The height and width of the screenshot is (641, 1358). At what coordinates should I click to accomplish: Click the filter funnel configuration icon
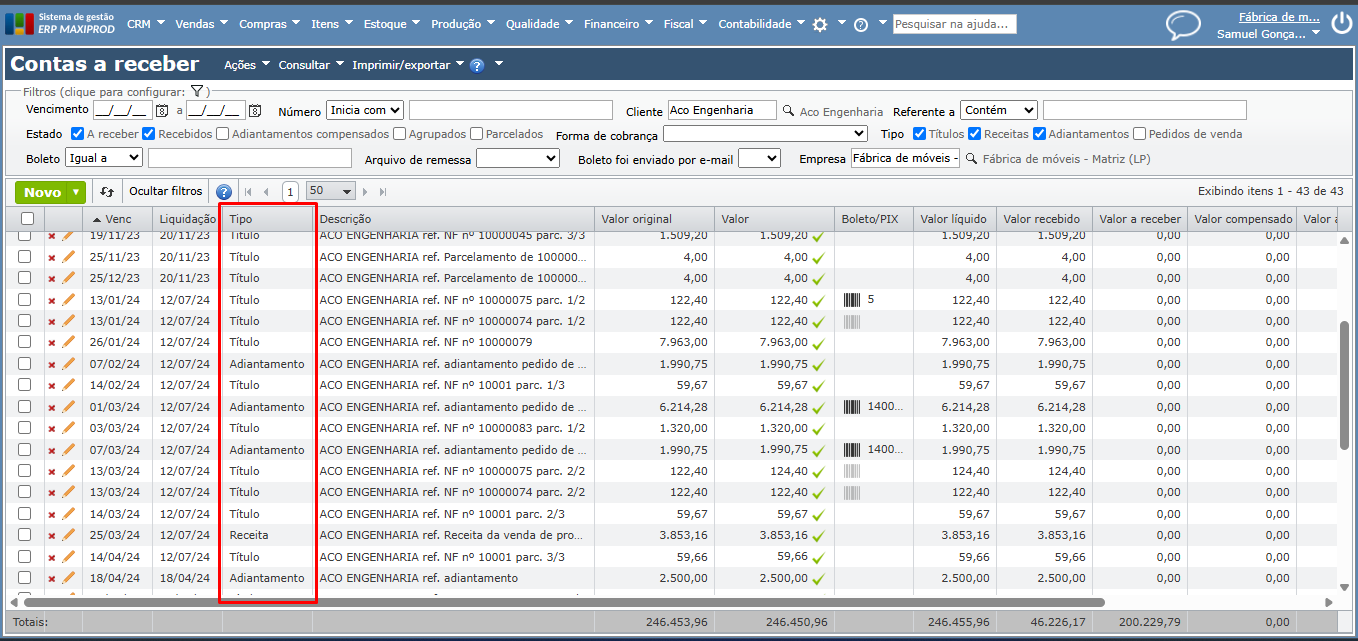coord(197,92)
